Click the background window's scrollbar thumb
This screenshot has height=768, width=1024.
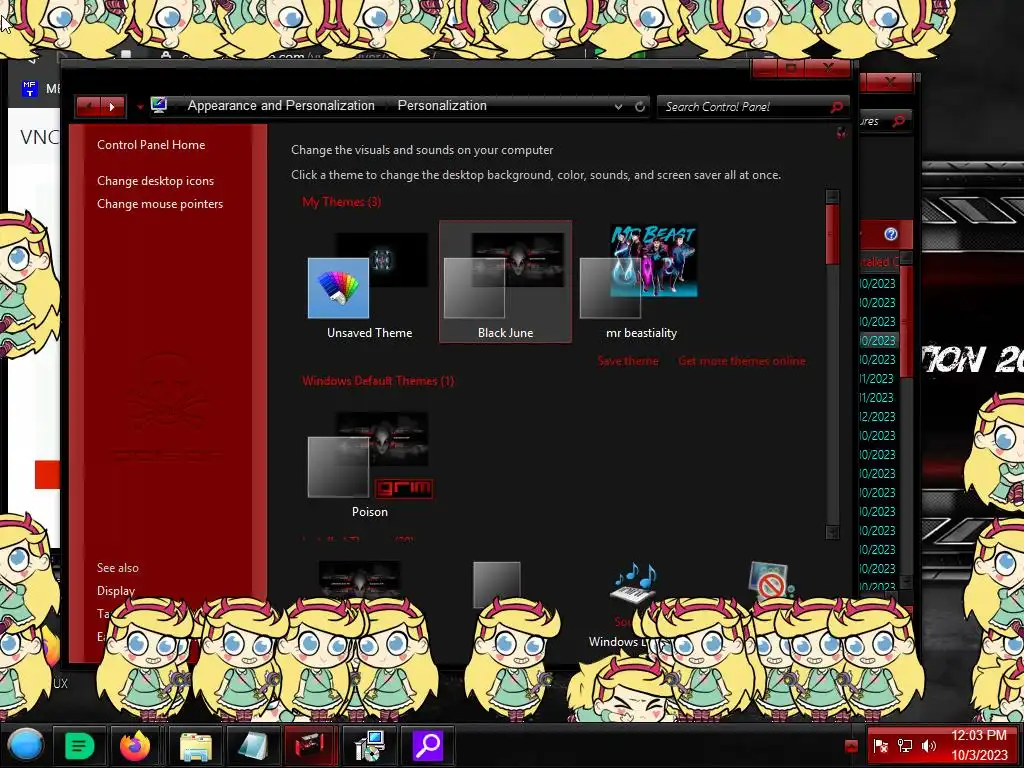[906, 320]
